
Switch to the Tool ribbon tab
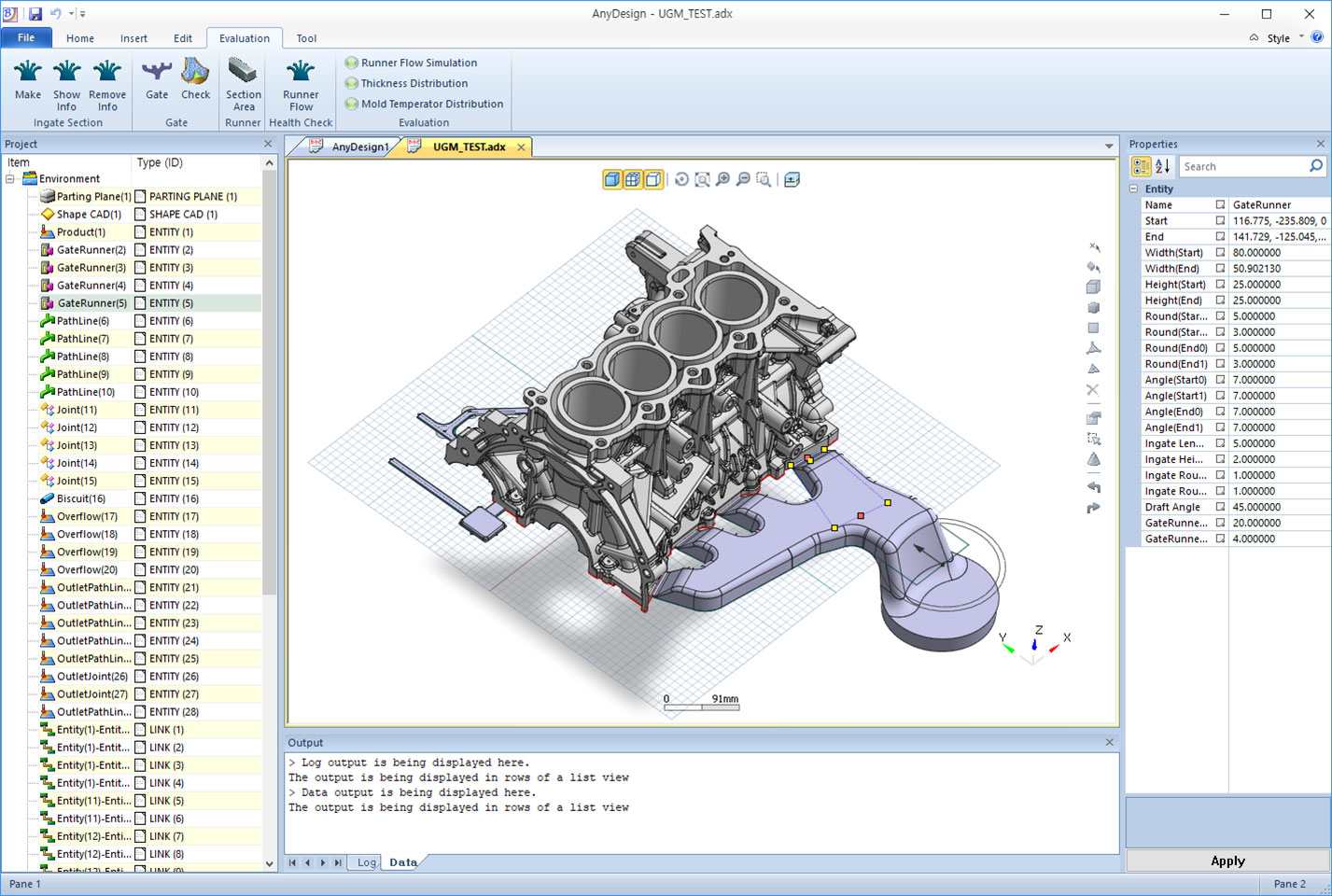click(x=306, y=38)
